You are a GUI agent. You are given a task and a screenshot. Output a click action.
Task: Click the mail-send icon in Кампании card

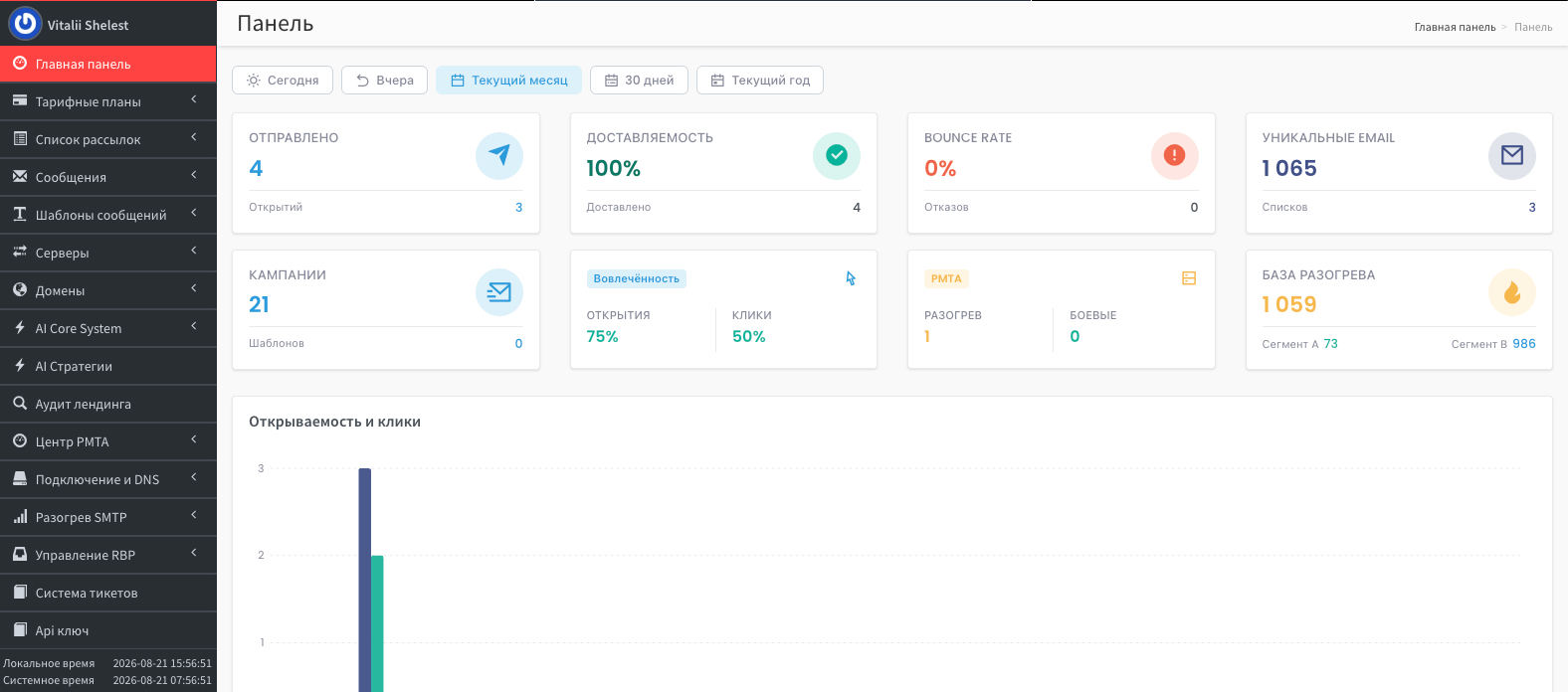pos(499,292)
